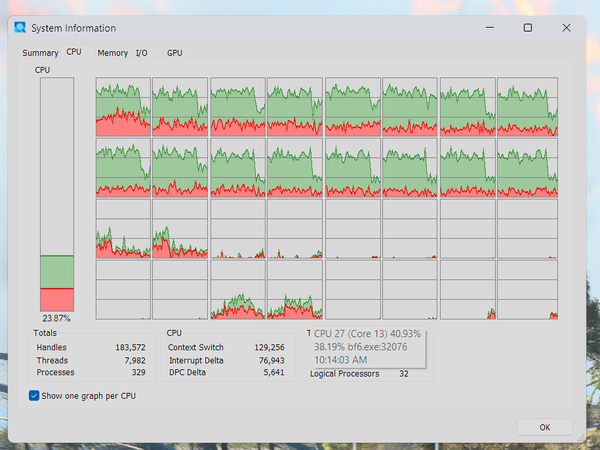Select the CPU tab
This screenshot has width=600, height=450.
(x=74, y=52)
